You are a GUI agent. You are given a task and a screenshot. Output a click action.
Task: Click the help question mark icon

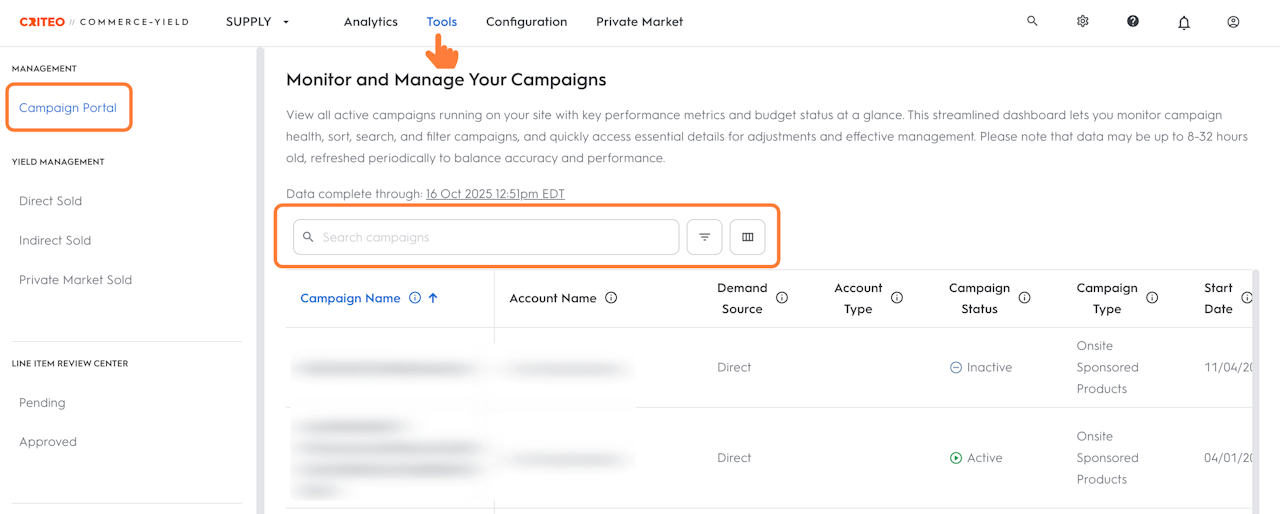1133,21
